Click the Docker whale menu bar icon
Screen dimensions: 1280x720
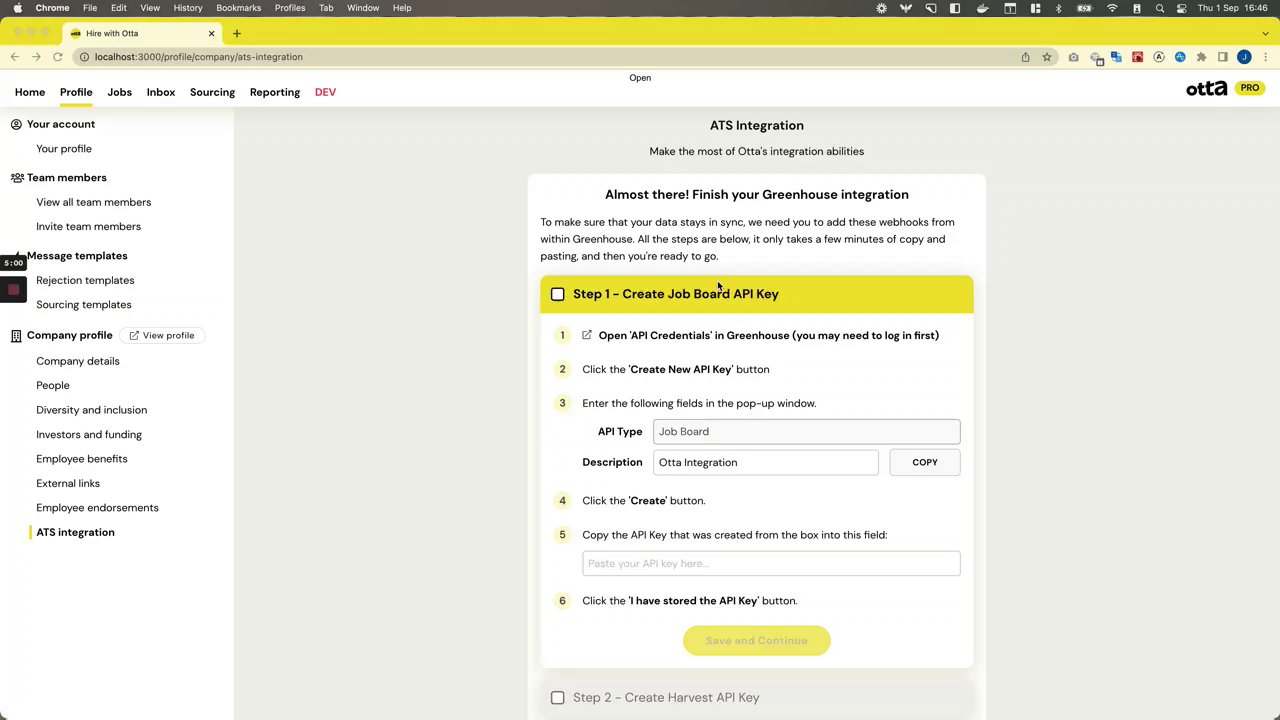tap(983, 8)
